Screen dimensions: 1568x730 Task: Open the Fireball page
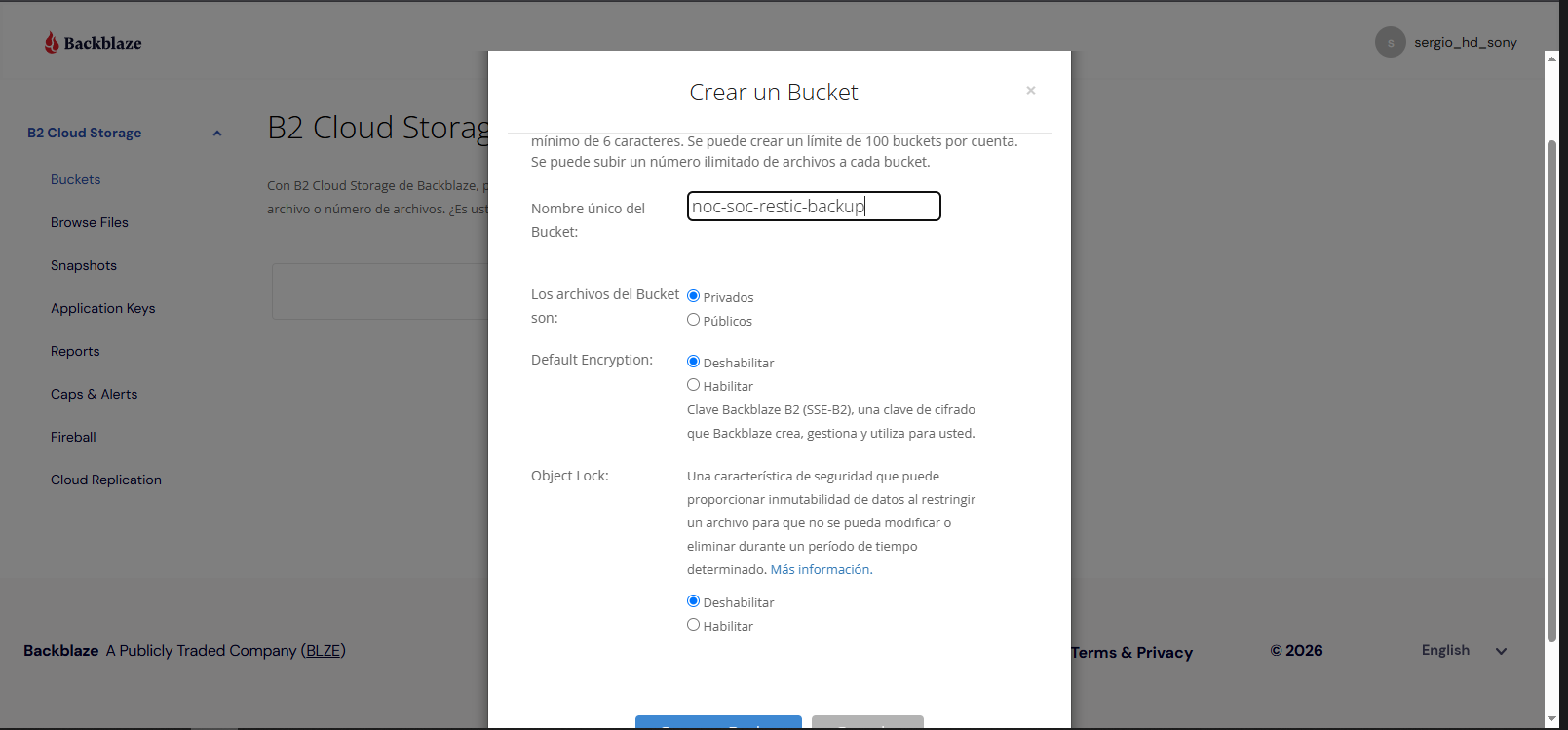pos(73,437)
